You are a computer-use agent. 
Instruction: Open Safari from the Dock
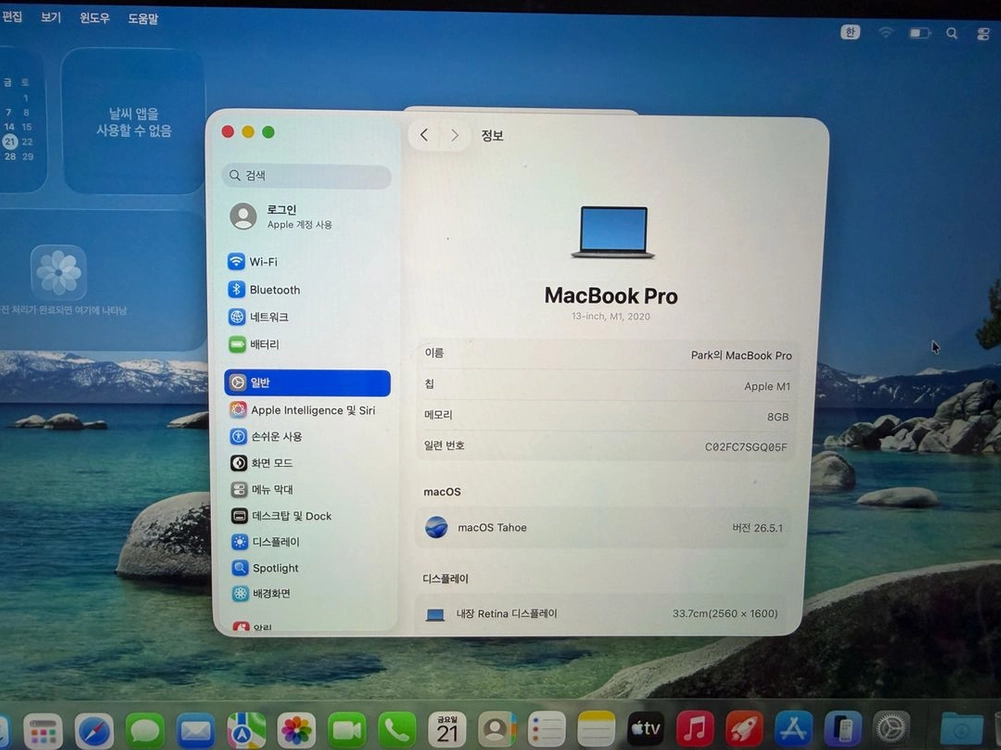[94, 731]
